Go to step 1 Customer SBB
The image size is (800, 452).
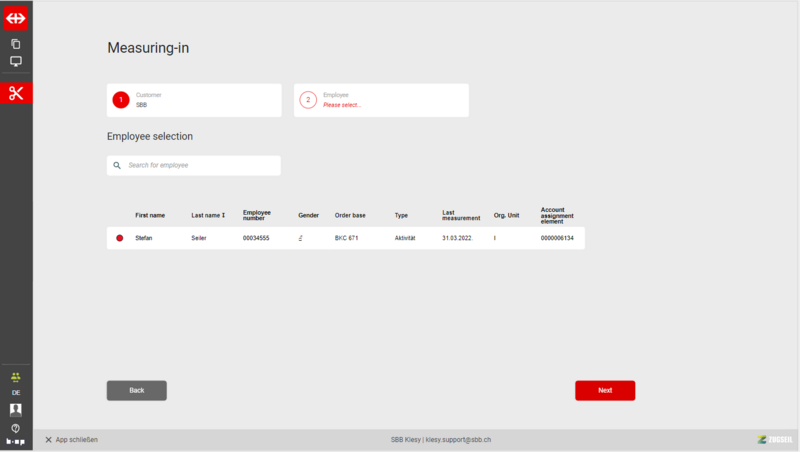[194, 100]
